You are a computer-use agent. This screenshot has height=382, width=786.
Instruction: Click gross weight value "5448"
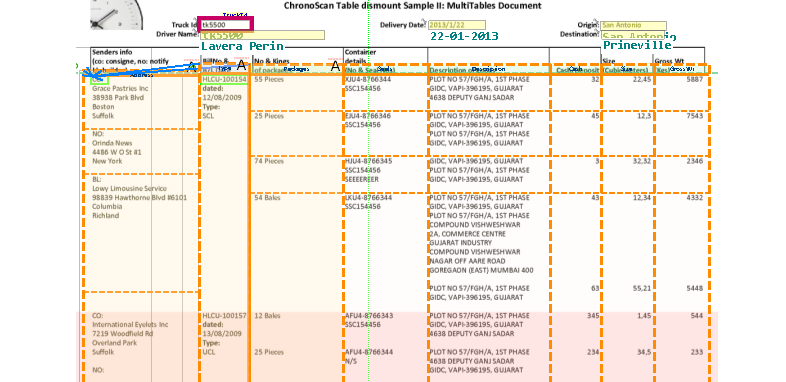(695, 288)
